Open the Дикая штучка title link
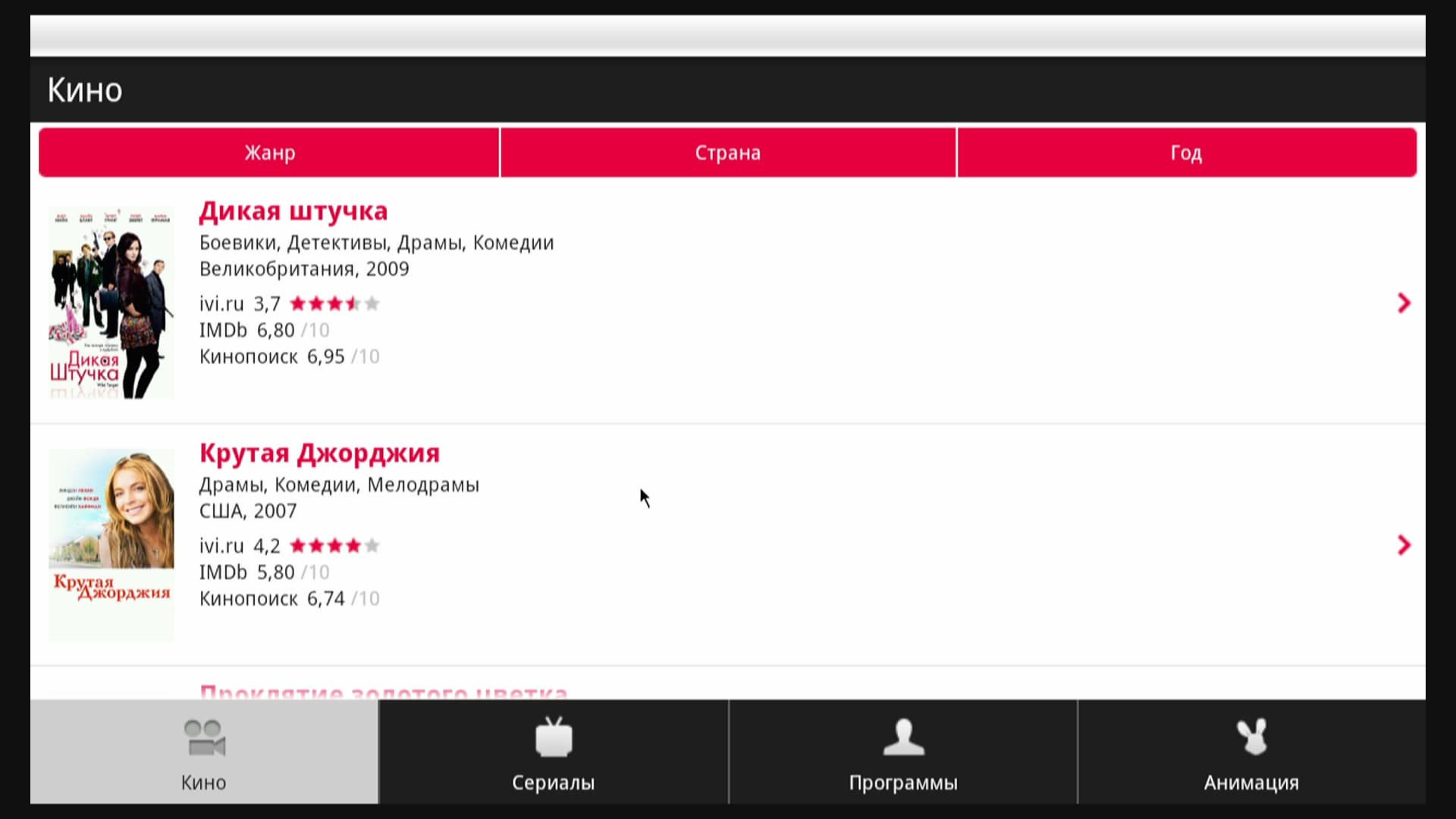The image size is (1456, 819). point(293,212)
